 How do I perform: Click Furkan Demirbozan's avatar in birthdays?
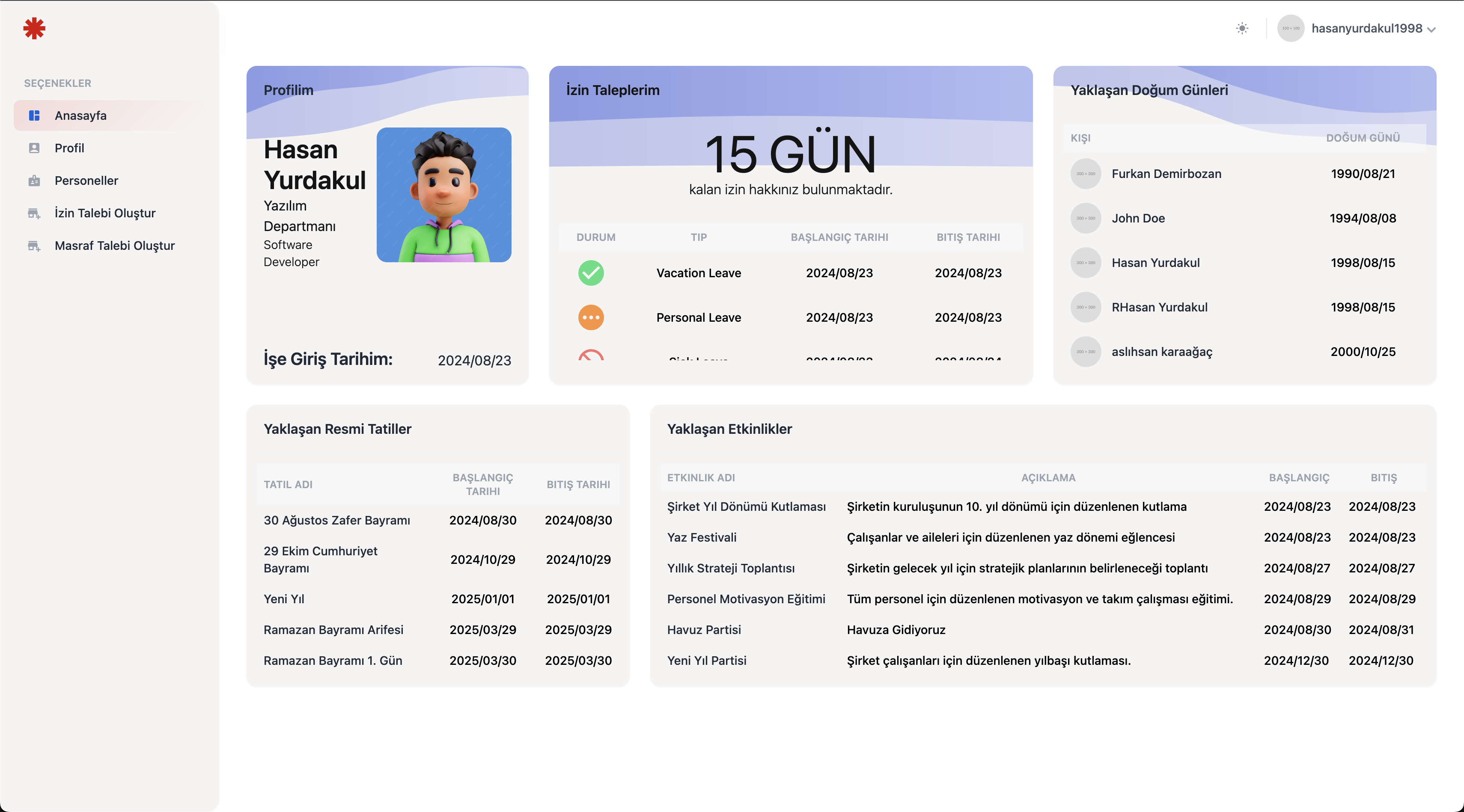(x=1086, y=174)
